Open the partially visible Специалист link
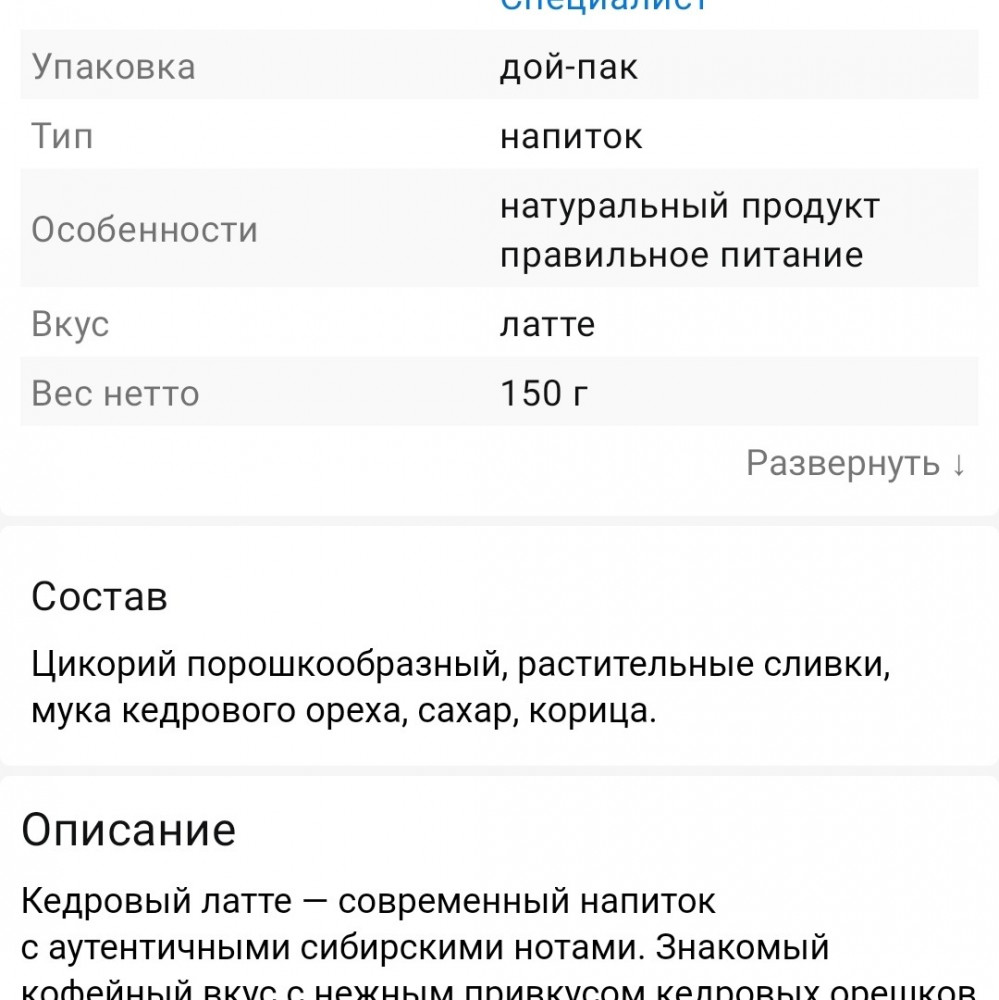 click(603, 5)
